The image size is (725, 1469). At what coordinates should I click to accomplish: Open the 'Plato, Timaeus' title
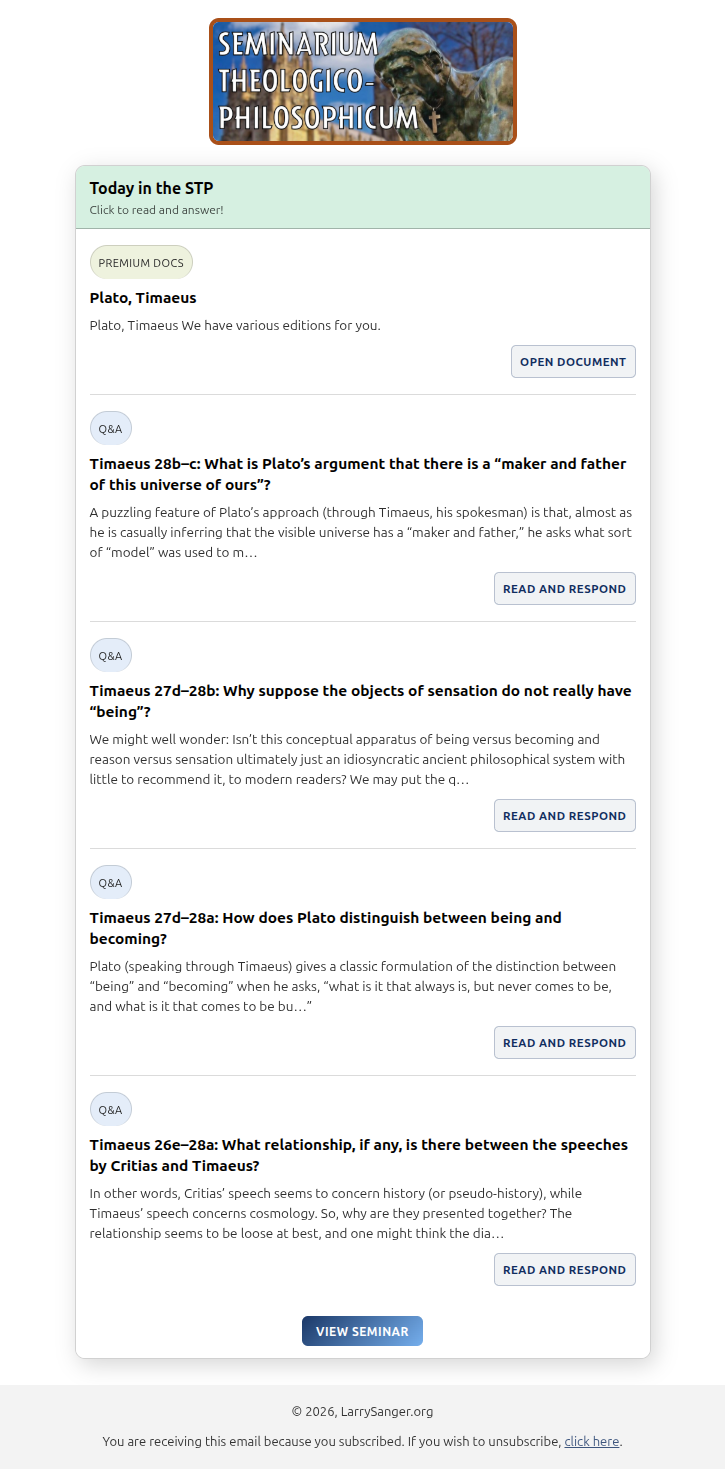(143, 298)
